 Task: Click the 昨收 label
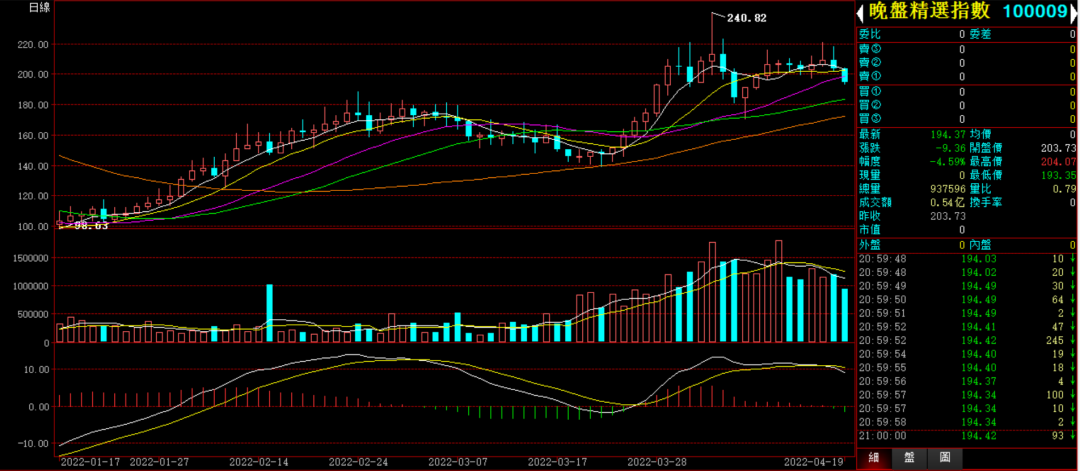pyautogui.click(x=869, y=216)
